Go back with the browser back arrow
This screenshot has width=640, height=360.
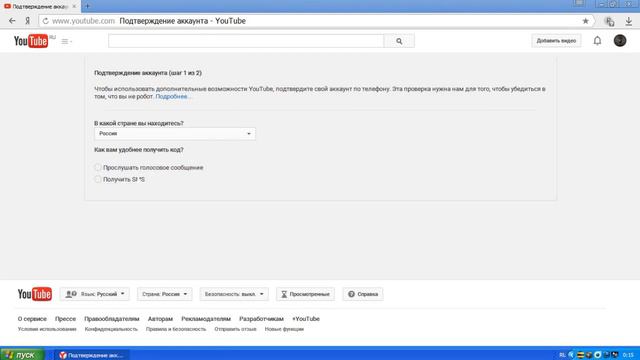pos(12,21)
